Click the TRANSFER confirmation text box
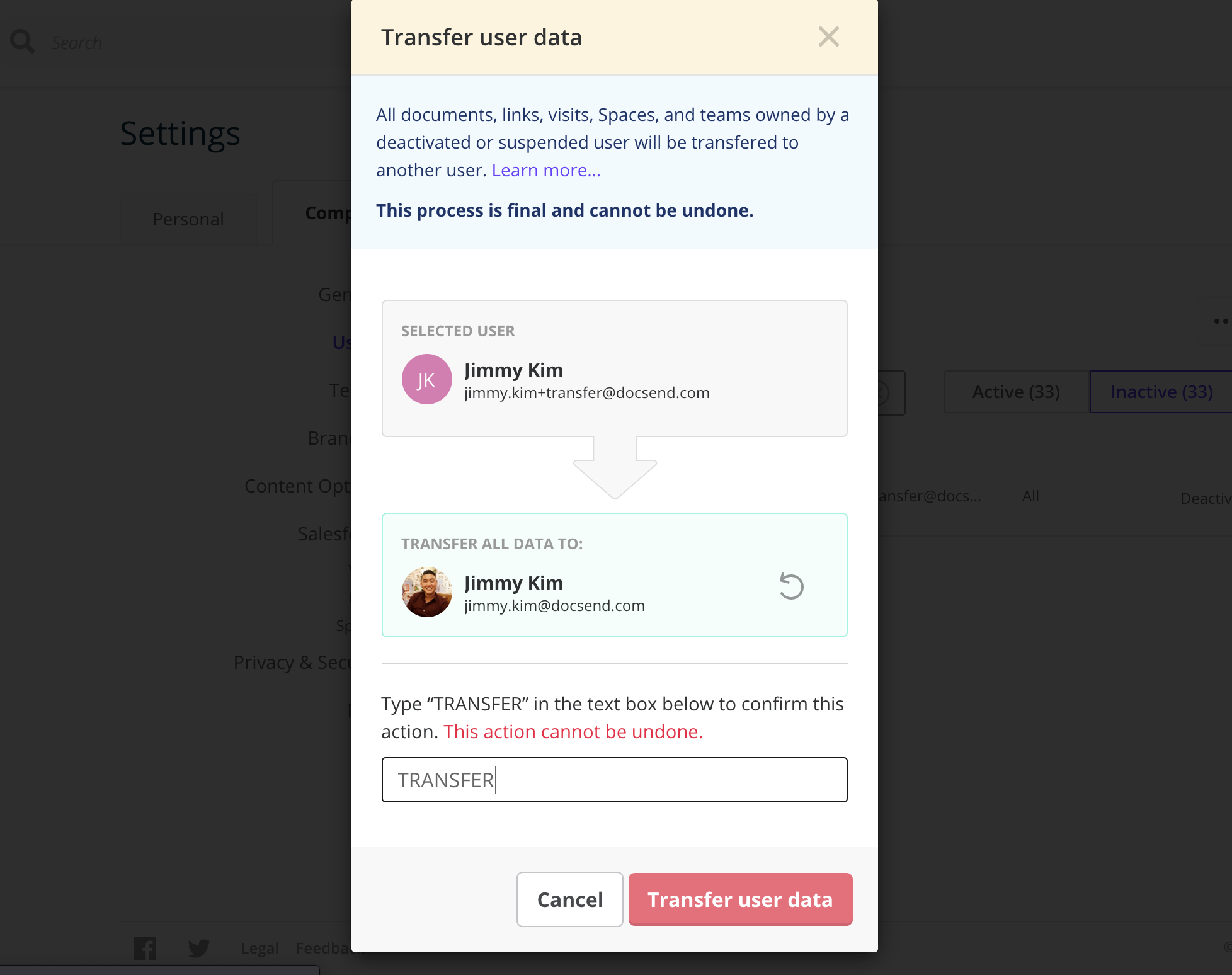This screenshot has height=975, width=1232. [x=614, y=779]
